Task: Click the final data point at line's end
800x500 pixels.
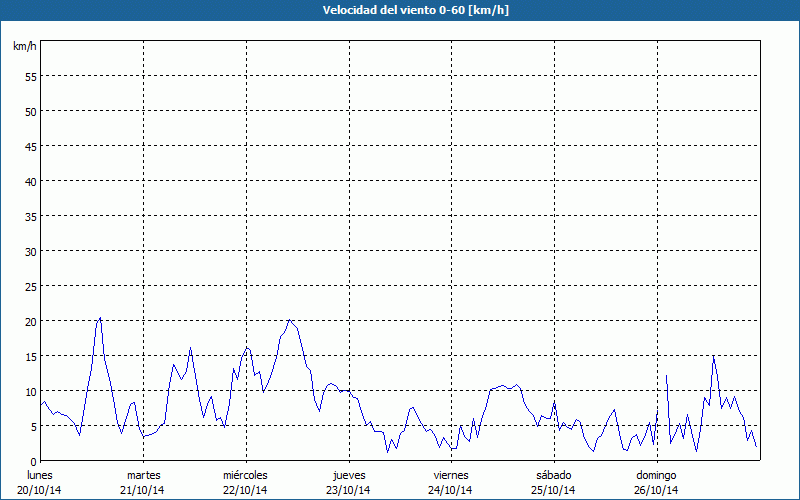Action: coord(756,447)
